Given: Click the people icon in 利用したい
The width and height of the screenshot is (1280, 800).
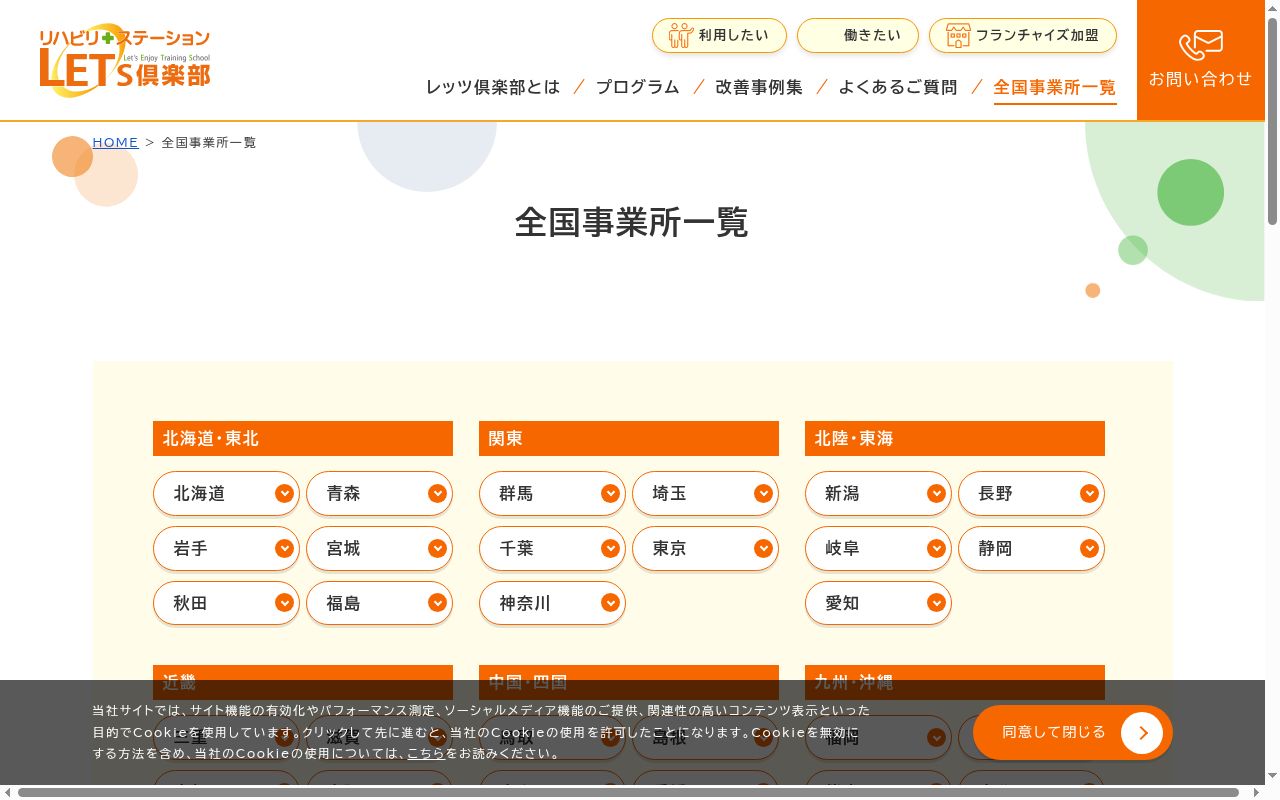Looking at the screenshot, I should pos(681,35).
